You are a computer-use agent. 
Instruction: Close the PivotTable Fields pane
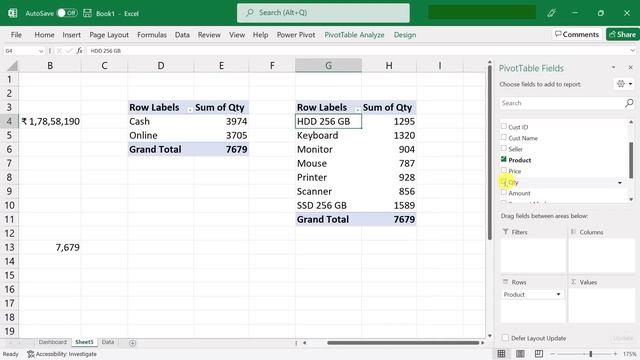pyautogui.click(x=630, y=67)
